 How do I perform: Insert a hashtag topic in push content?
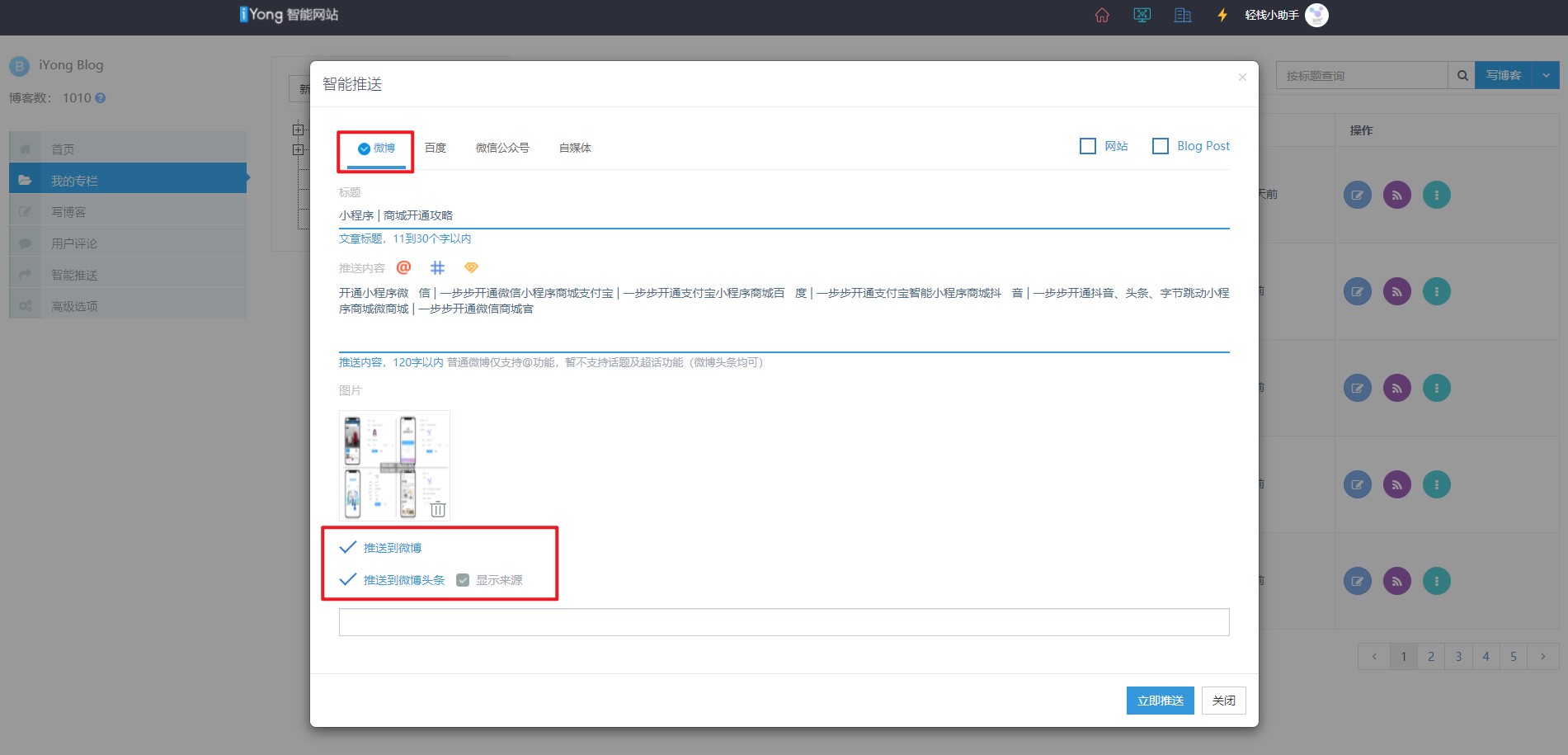437,267
